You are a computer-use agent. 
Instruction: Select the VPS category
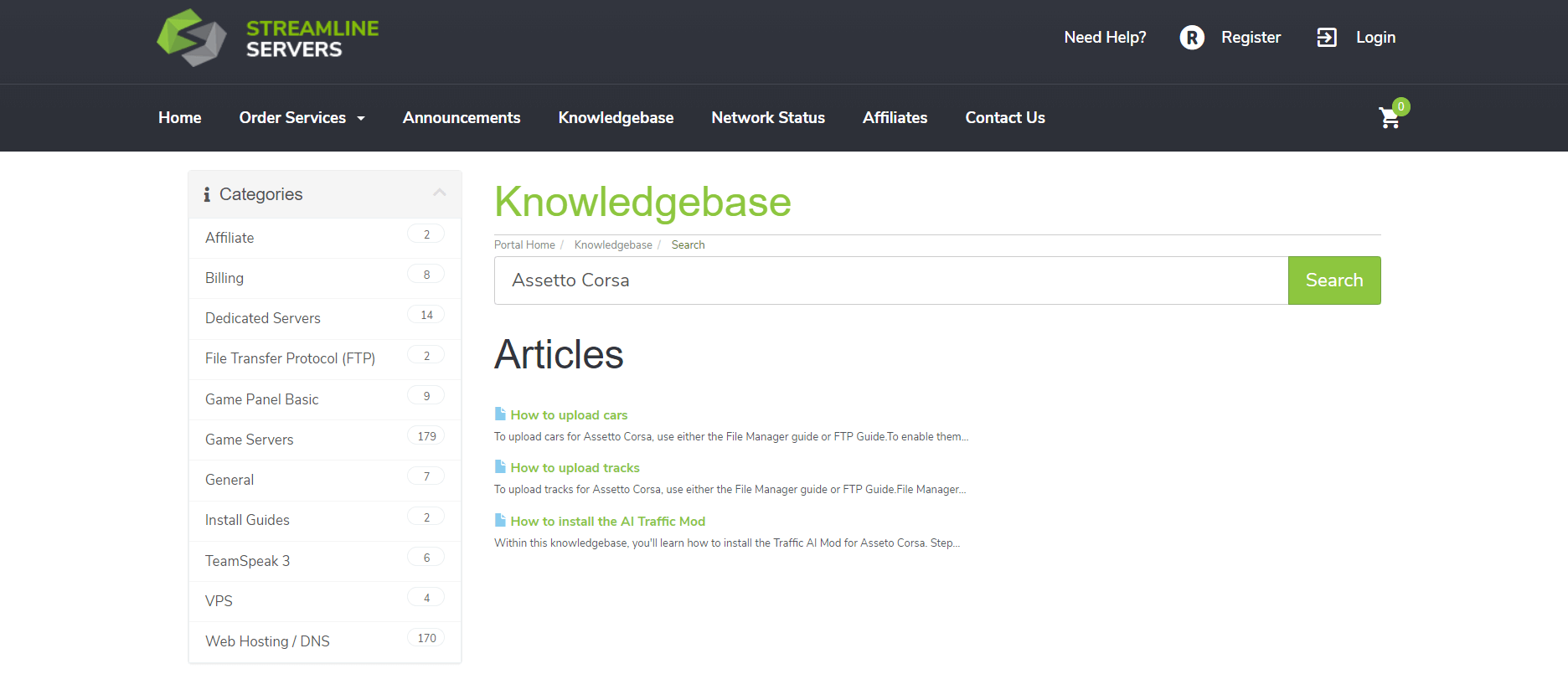(x=325, y=601)
